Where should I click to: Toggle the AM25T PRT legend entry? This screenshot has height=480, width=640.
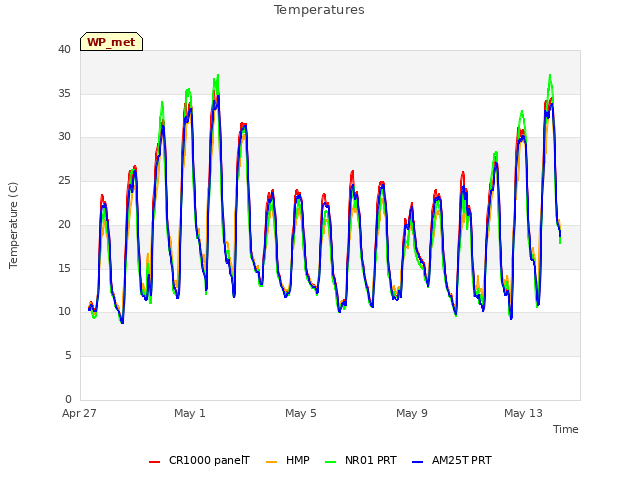point(452,460)
